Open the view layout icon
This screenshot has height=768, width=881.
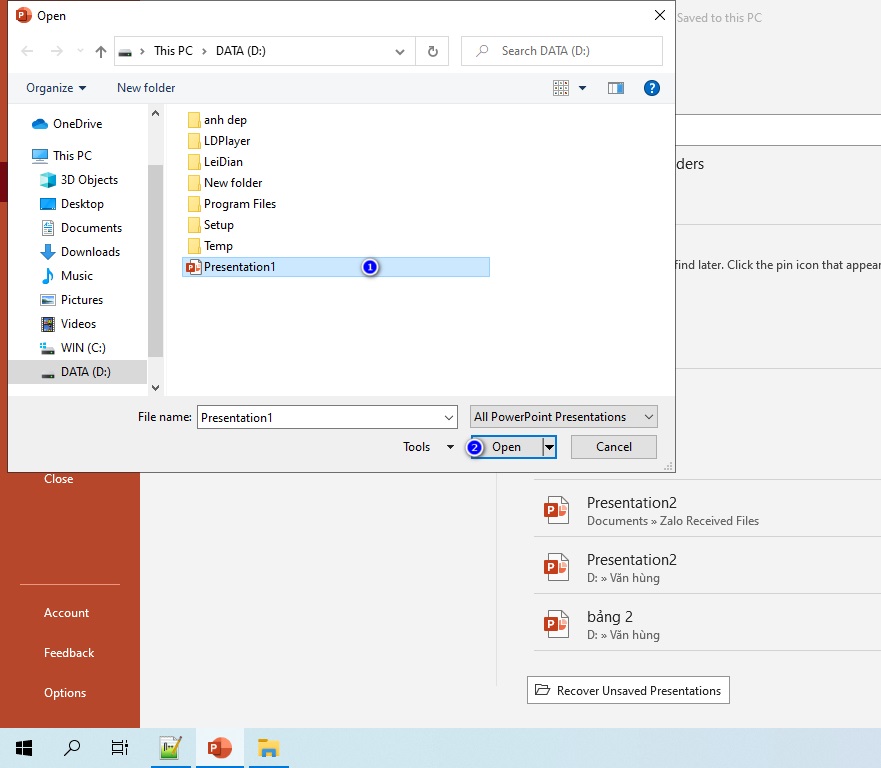561,88
